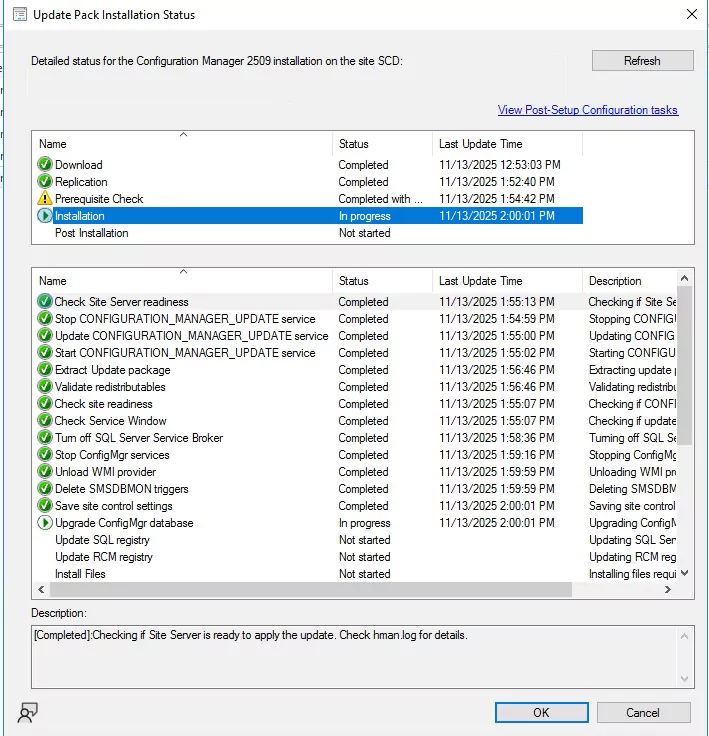Click the dialog title bar window icon
Screen dimensions: 709x736
[20, 15]
